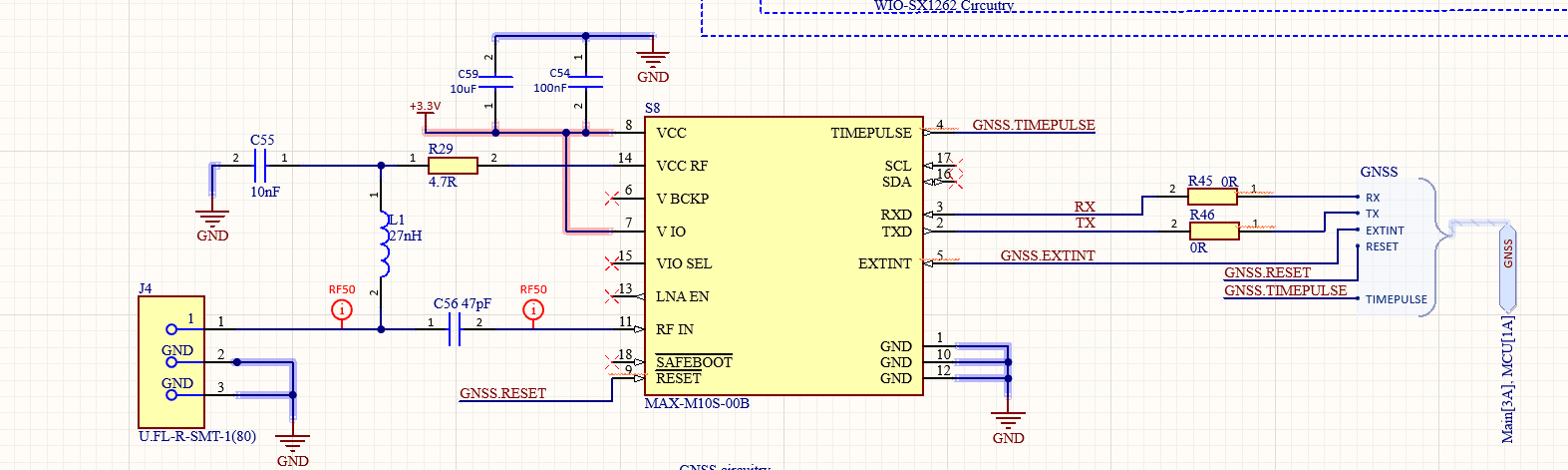Click the 10uF value of C59
Screen dimensions: 1568x470
464,89
